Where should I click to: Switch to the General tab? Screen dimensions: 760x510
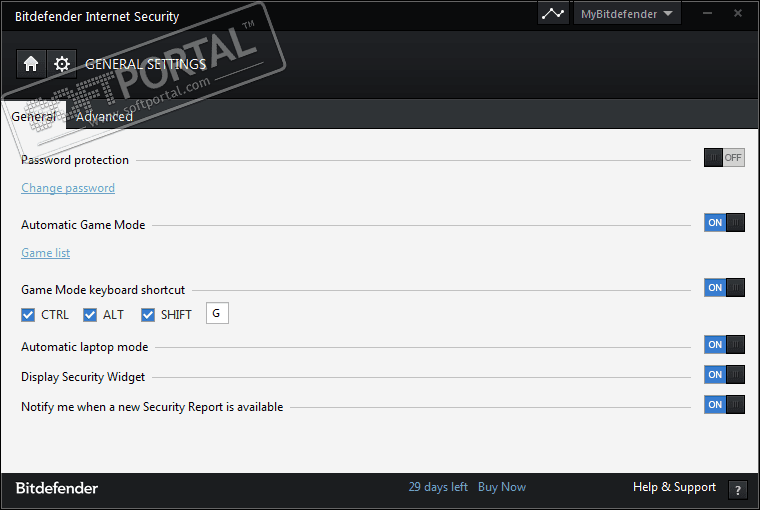tap(34, 116)
